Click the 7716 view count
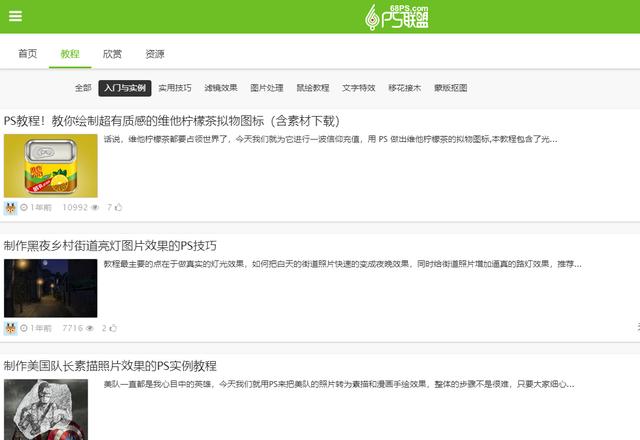 (x=73, y=328)
